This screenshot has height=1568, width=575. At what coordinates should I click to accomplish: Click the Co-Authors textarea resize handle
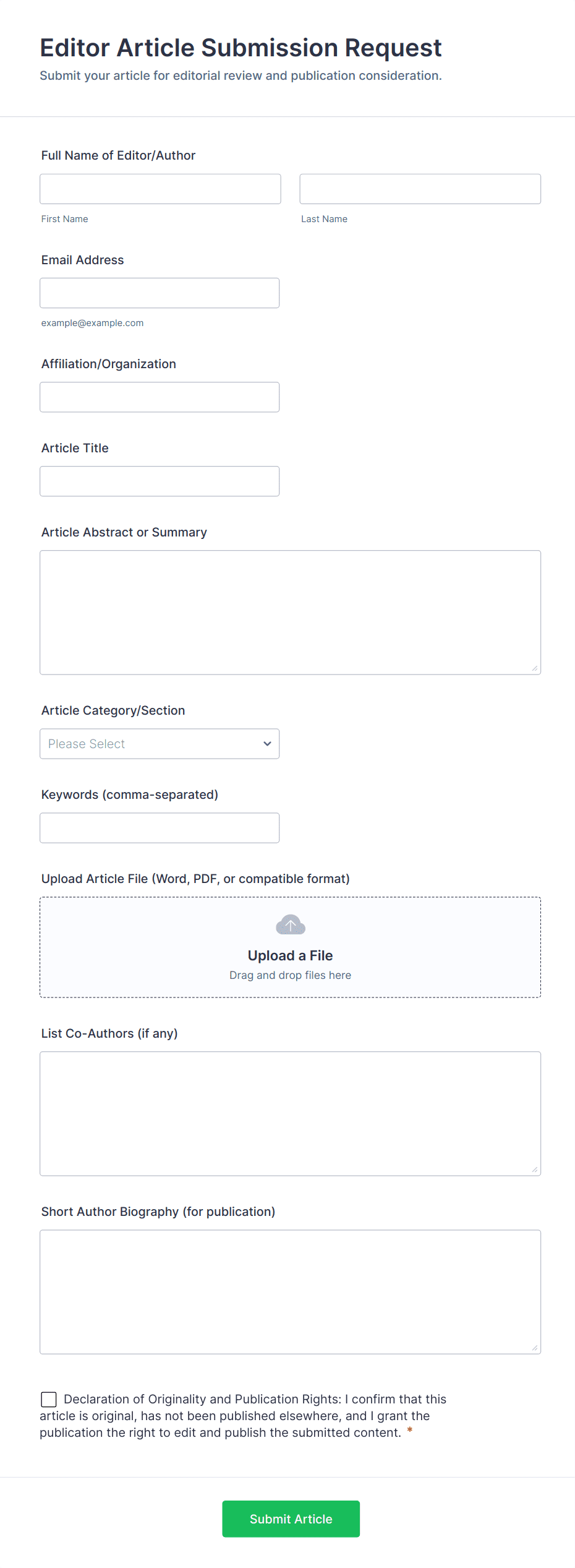535,1170
